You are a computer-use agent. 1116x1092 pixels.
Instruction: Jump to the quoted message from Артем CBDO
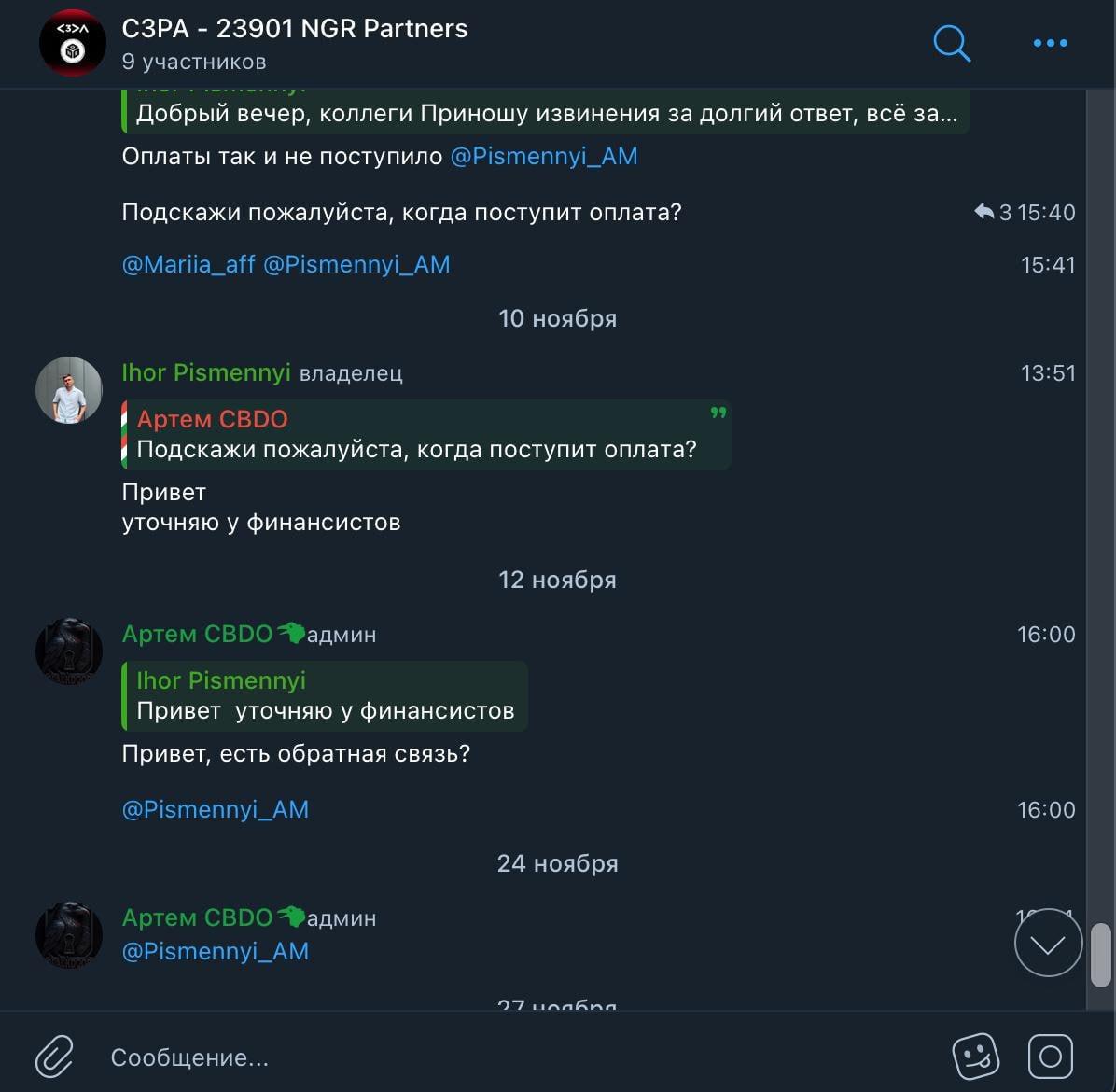(x=425, y=435)
